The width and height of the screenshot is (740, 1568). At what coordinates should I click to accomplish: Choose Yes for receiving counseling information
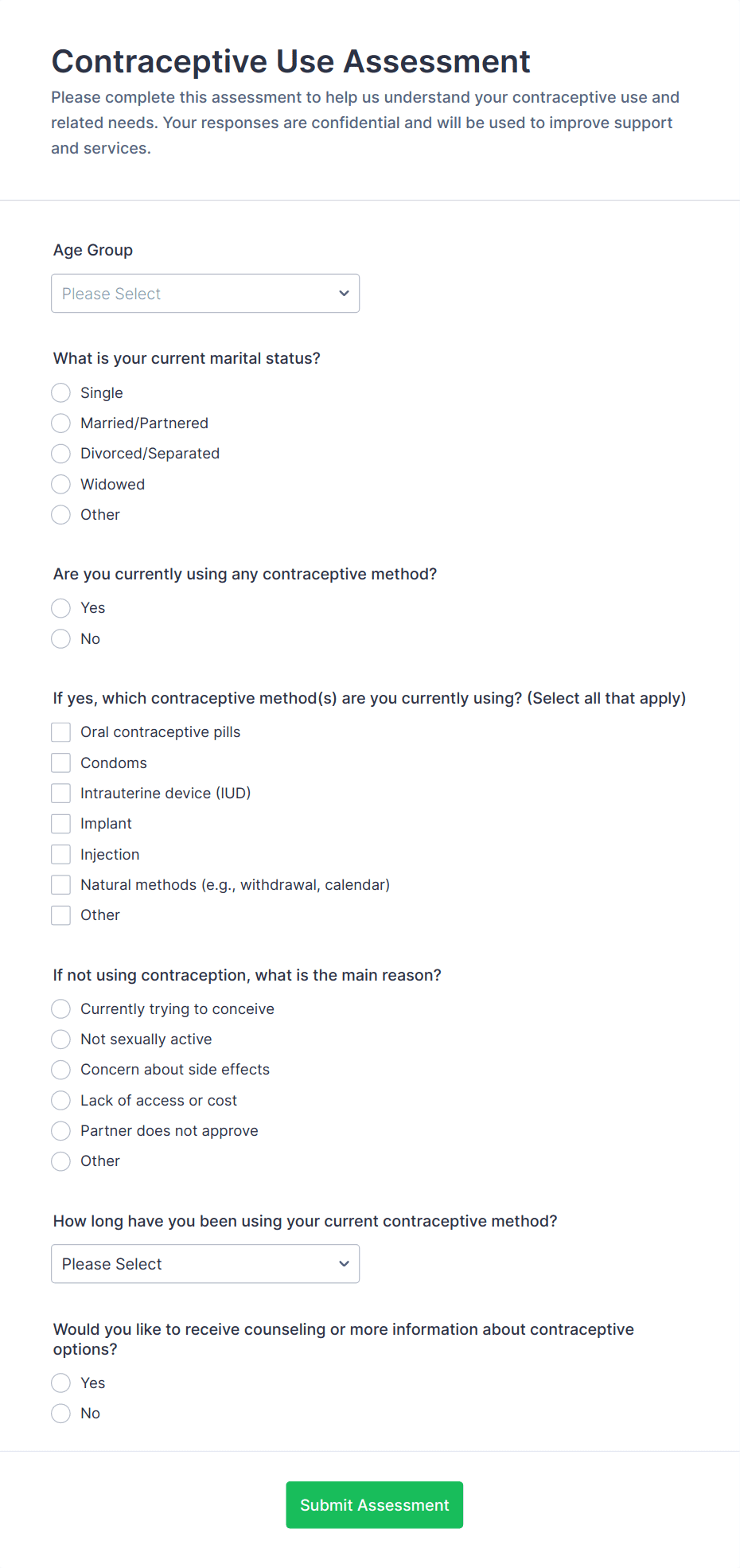pos(60,1383)
